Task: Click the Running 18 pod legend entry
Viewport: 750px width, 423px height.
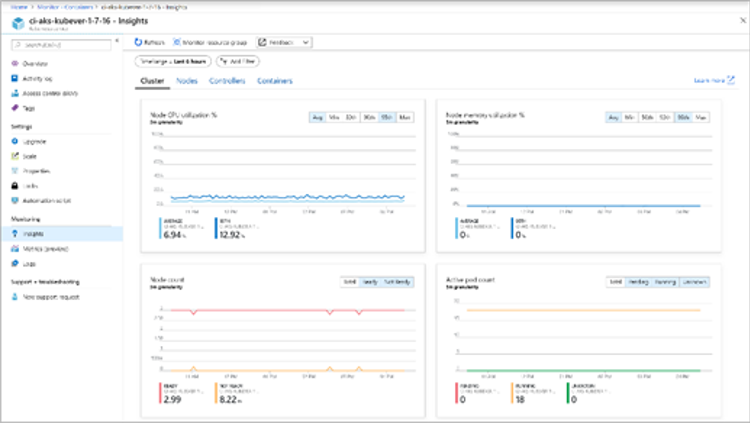Action: (x=534, y=393)
